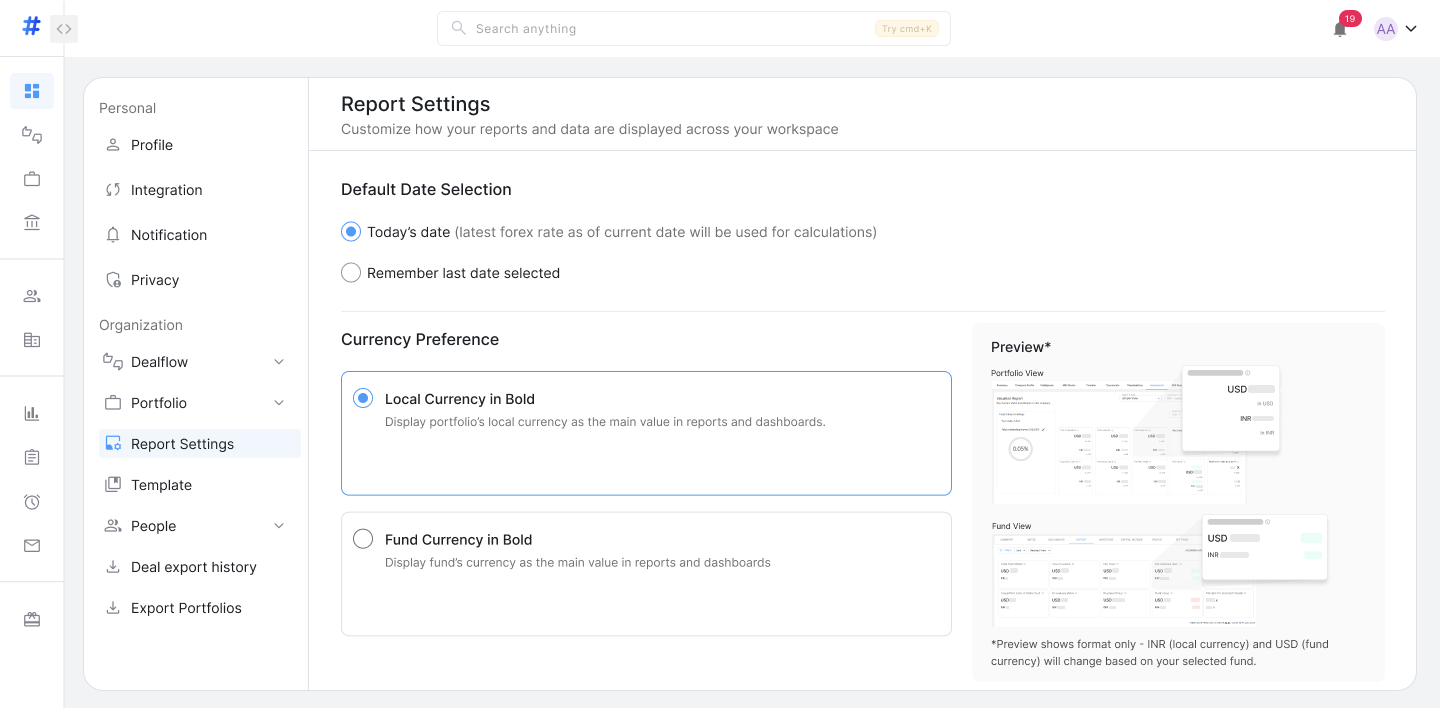1440x708 pixels.
Task: Toggle the code brackets collapse icon
Action: click(64, 29)
